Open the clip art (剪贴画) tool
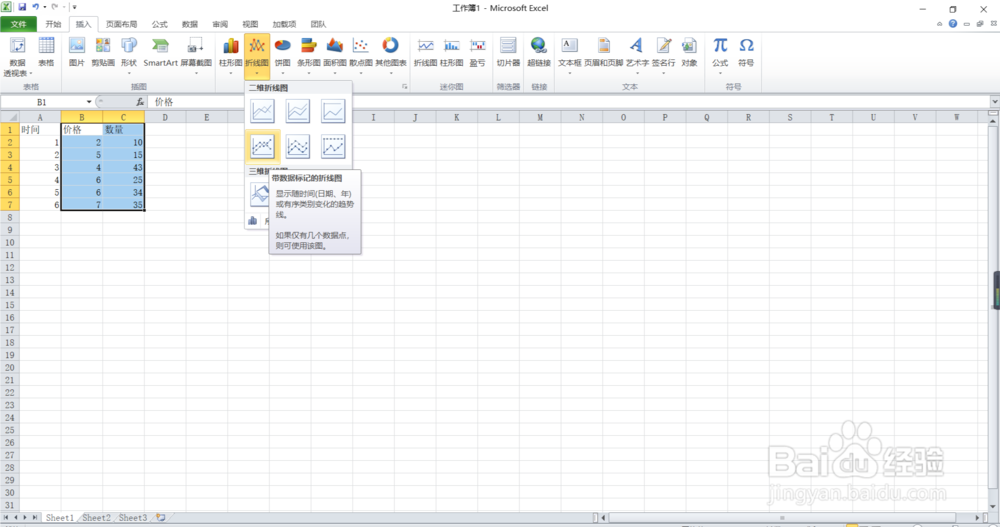The width and height of the screenshot is (1000, 527). coord(103,46)
